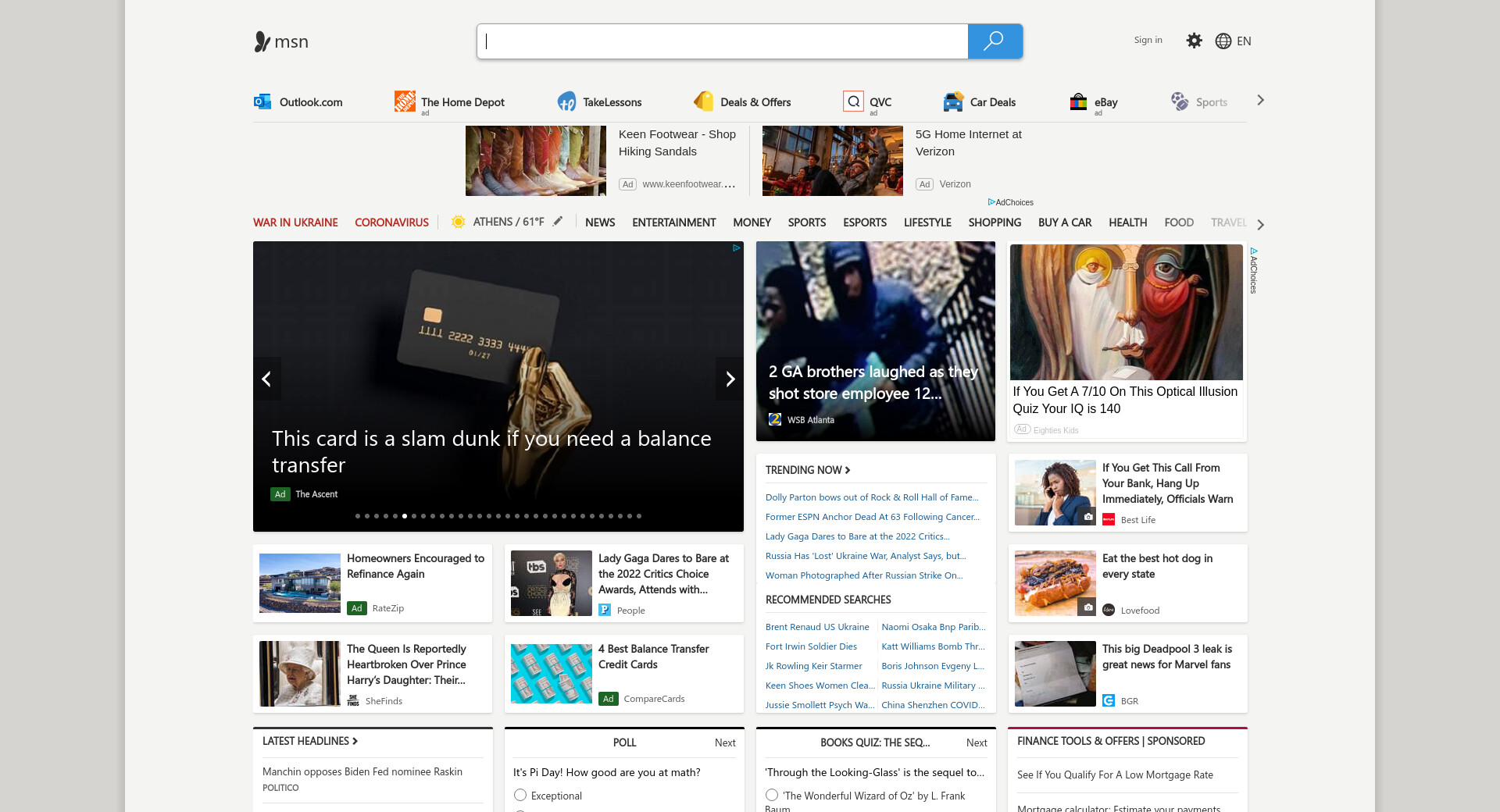Click the globe language icon

pyautogui.click(x=1223, y=41)
